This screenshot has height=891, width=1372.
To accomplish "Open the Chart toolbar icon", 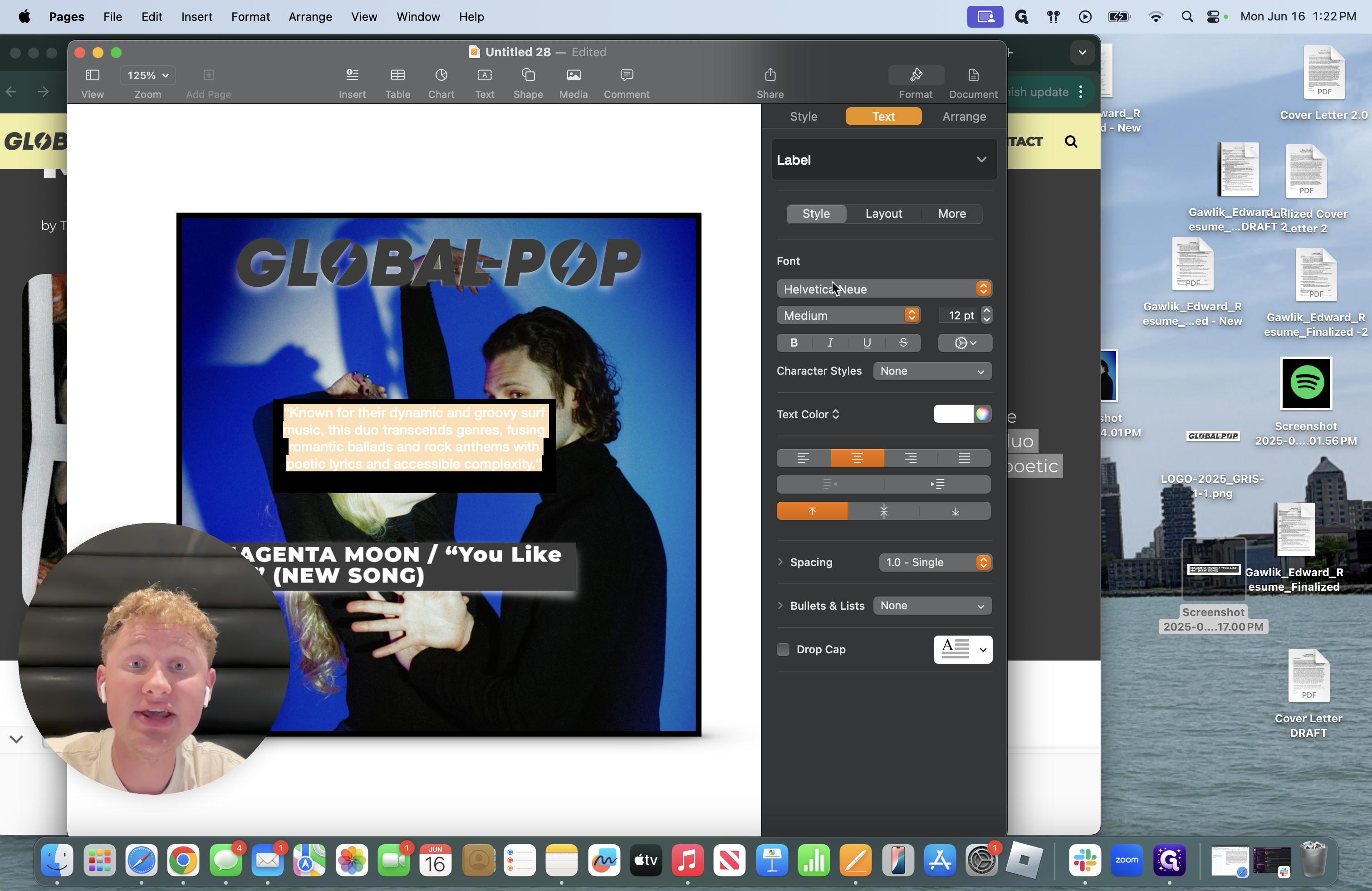I will click(x=441, y=75).
